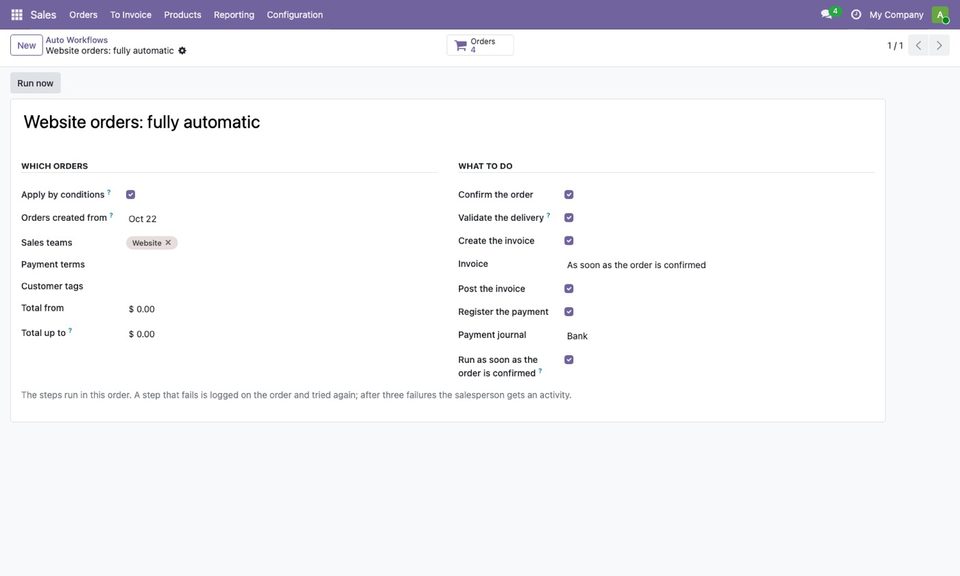Image resolution: width=960 pixels, height=576 pixels.
Task: Show help for Orders created from
Action: click(x=111, y=215)
